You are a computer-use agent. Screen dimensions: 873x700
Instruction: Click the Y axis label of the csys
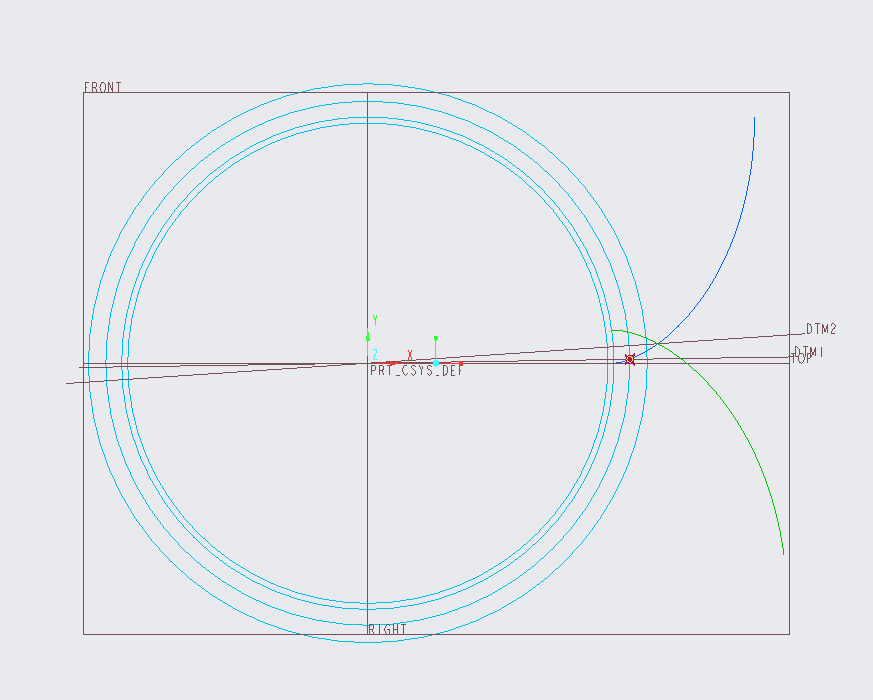pyautogui.click(x=375, y=320)
